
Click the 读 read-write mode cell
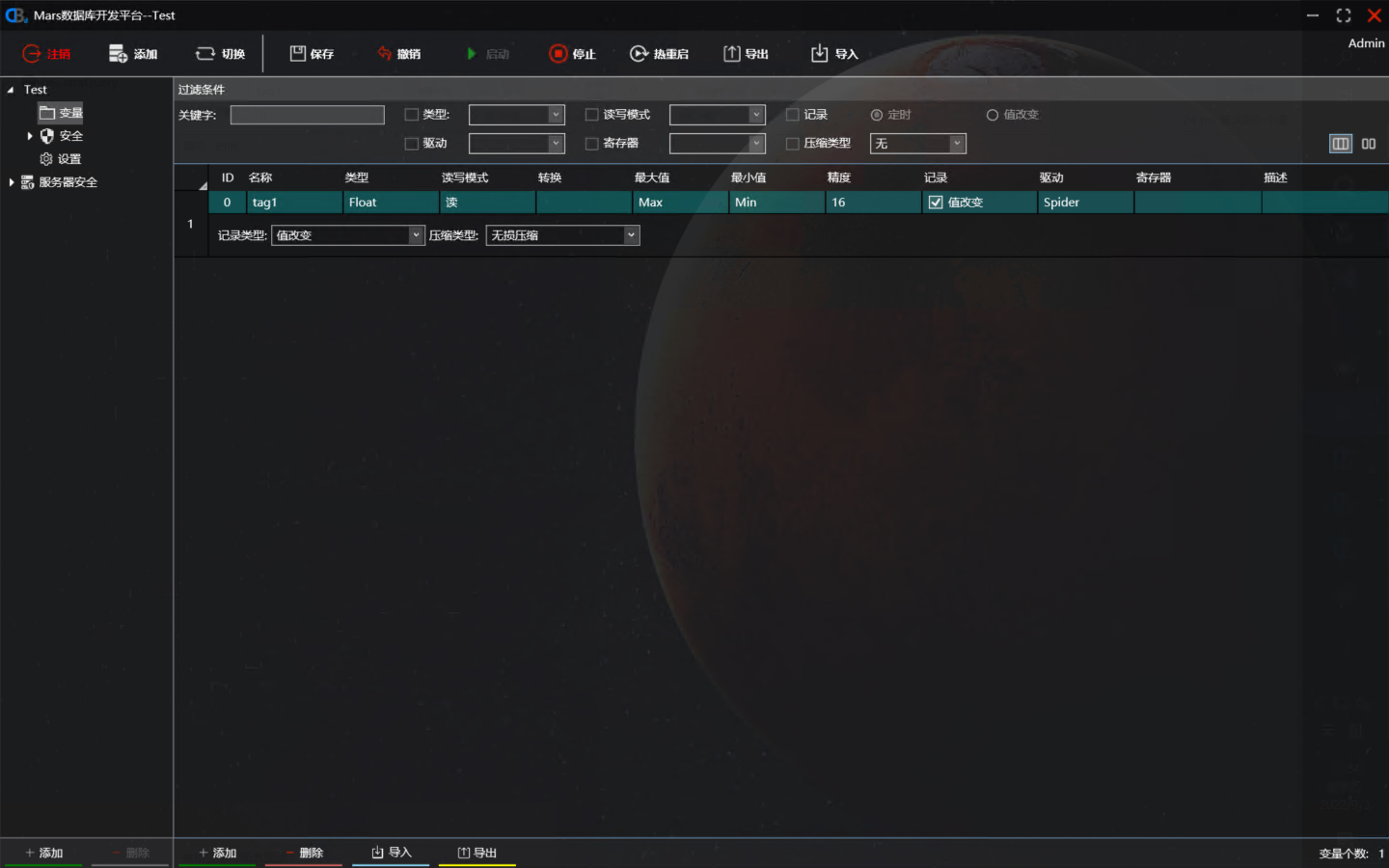click(x=488, y=203)
